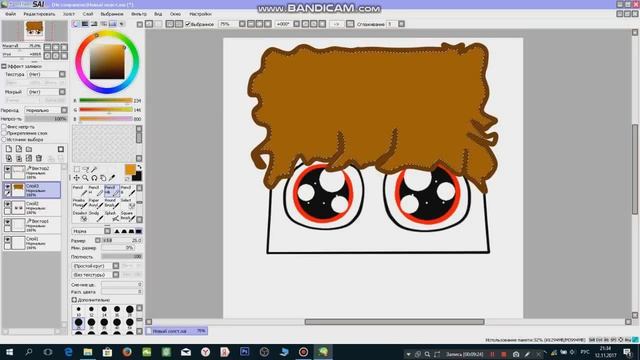640x360 pixels.
Task: Open the Норма brush mode dropdown
Action: point(107,231)
